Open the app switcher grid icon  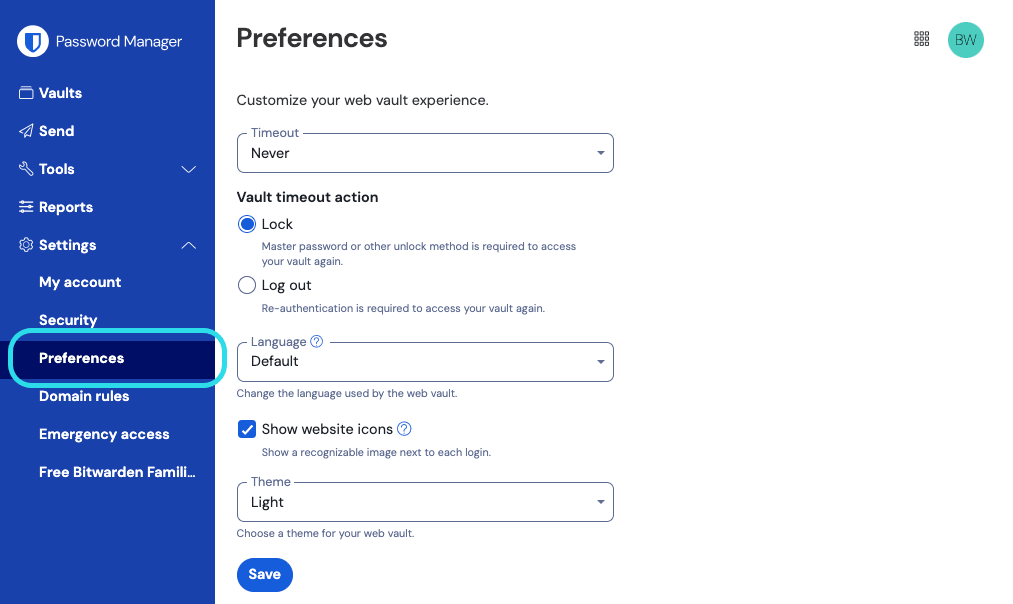(922, 39)
